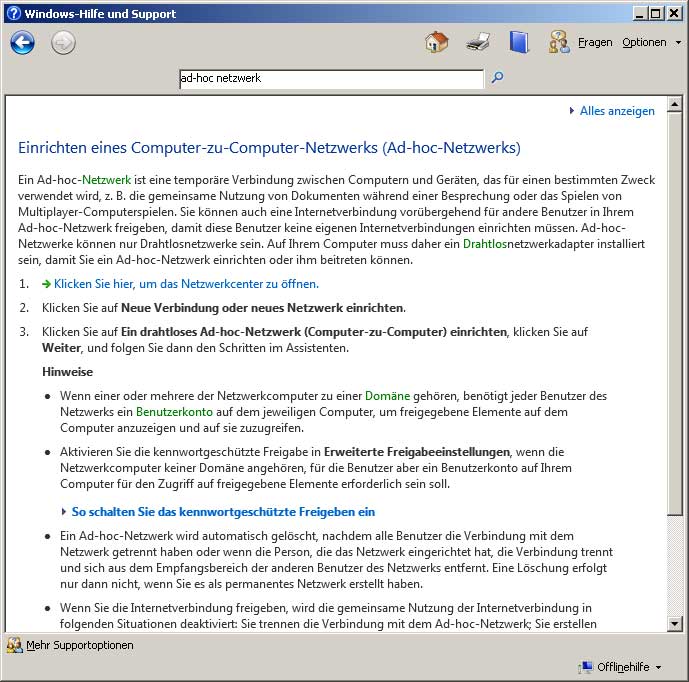Close the Windows-Hilfe und Support window
The image size is (689, 682).
(x=674, y=14)
